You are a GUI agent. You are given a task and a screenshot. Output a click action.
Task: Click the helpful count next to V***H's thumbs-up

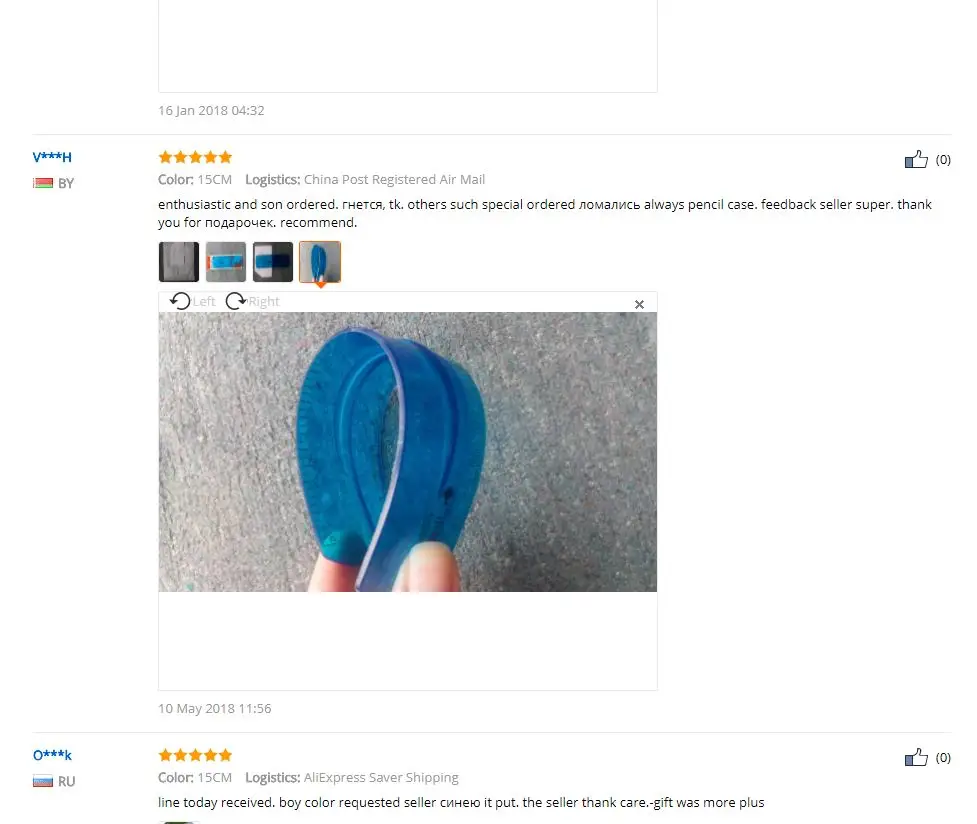943,160
